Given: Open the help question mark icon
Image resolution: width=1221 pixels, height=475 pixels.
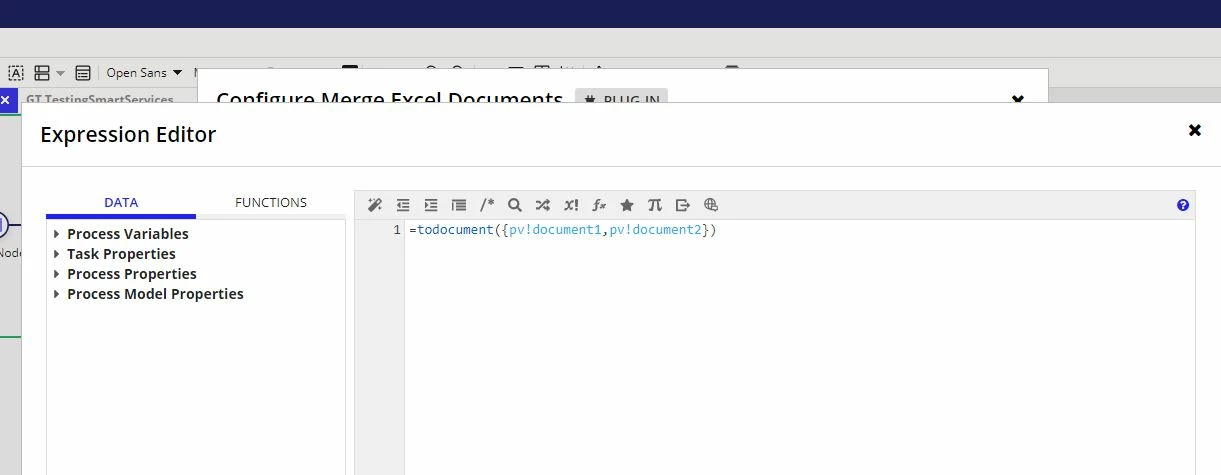Looking at the screenshot, I should [1183, 205].
